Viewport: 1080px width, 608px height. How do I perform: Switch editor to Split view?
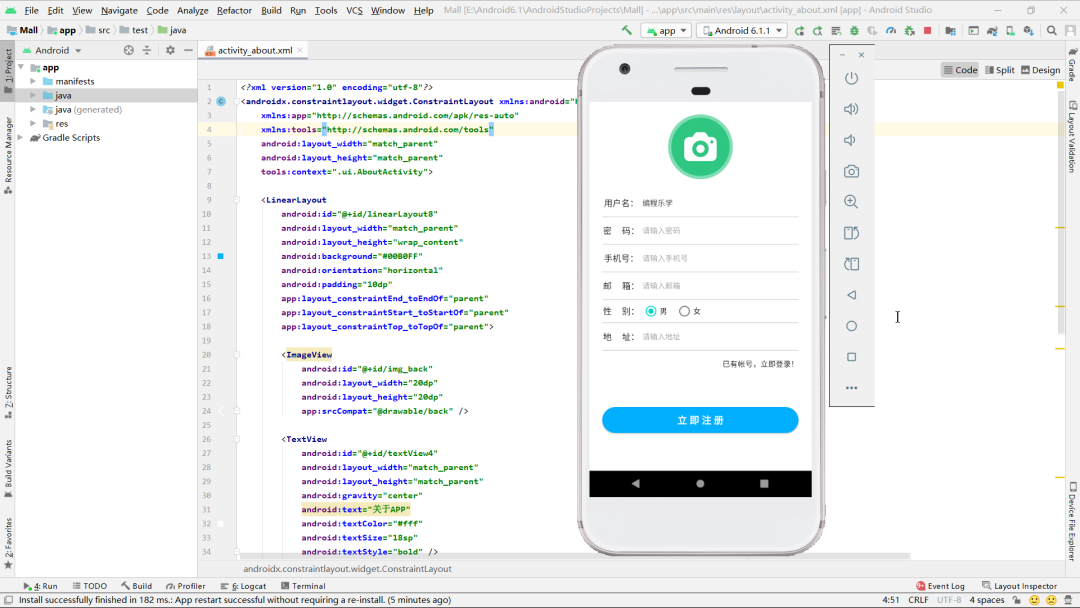point(1000,70)
